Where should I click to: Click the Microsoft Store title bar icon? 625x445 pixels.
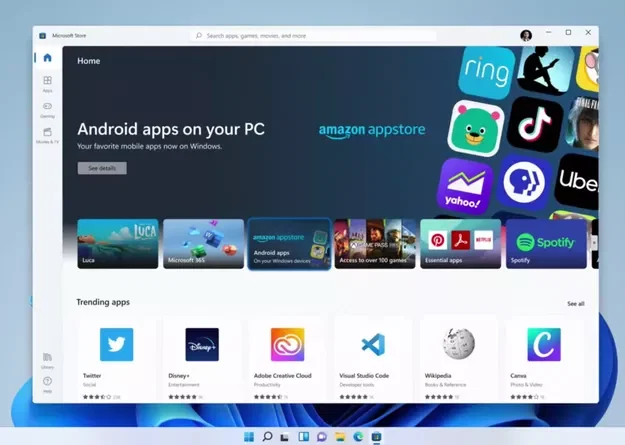click(43, 35)
